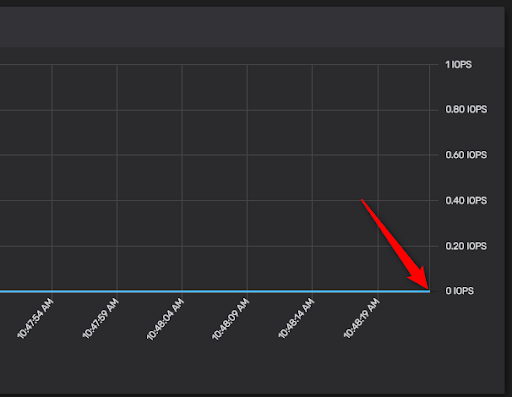Select the 10:47:59 AM time label

(x=100, y=319)
